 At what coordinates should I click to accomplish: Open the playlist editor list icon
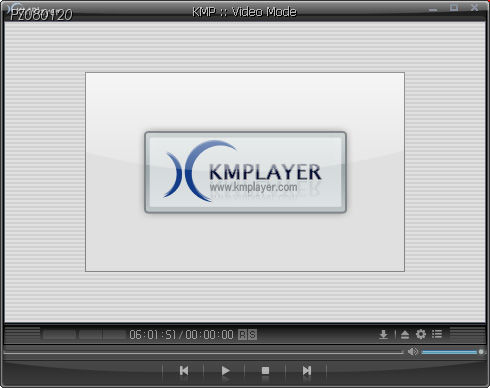[x=437, y=334]
